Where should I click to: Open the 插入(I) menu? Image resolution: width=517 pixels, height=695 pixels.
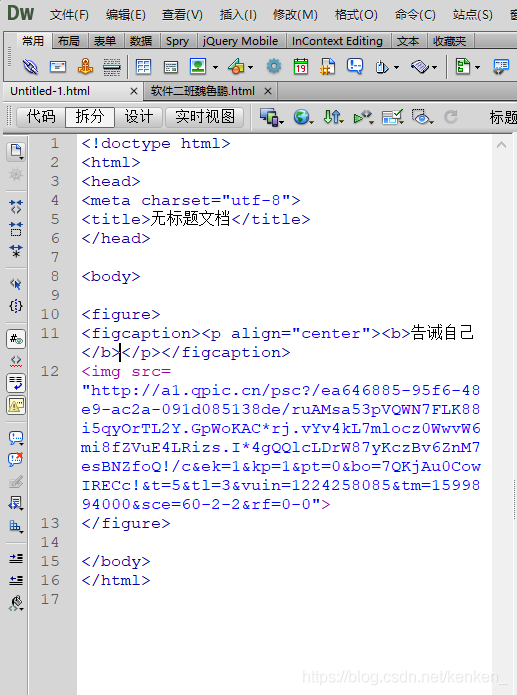tap(238, 15)
